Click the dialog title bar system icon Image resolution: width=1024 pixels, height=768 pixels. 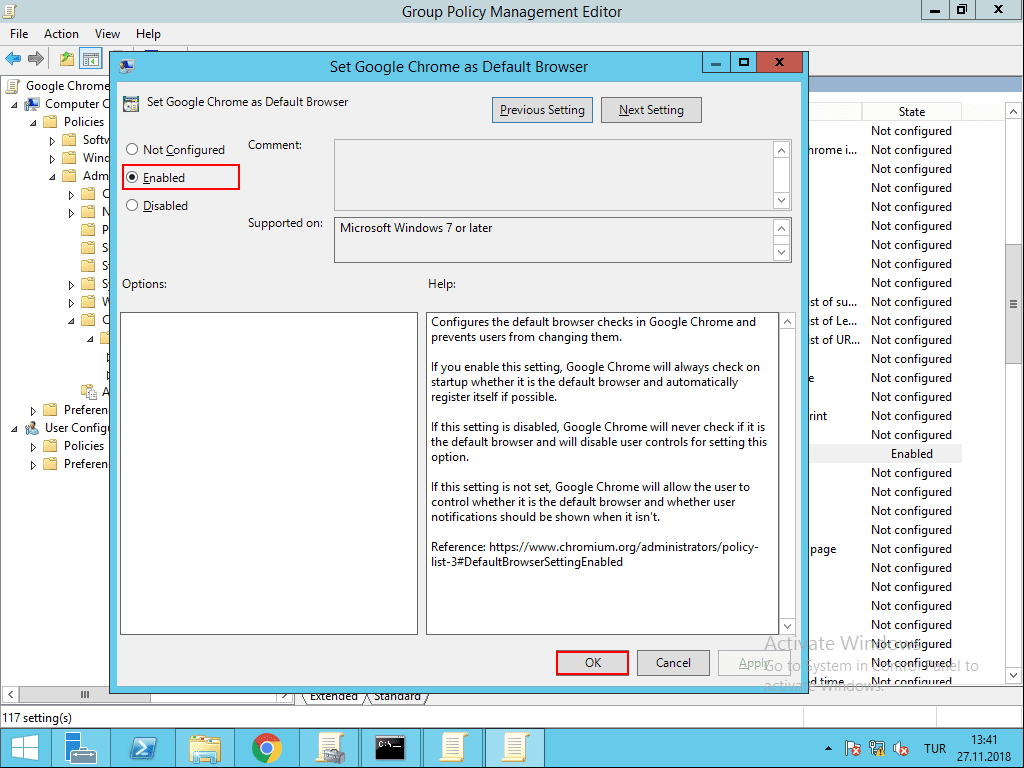pos(127,65)
